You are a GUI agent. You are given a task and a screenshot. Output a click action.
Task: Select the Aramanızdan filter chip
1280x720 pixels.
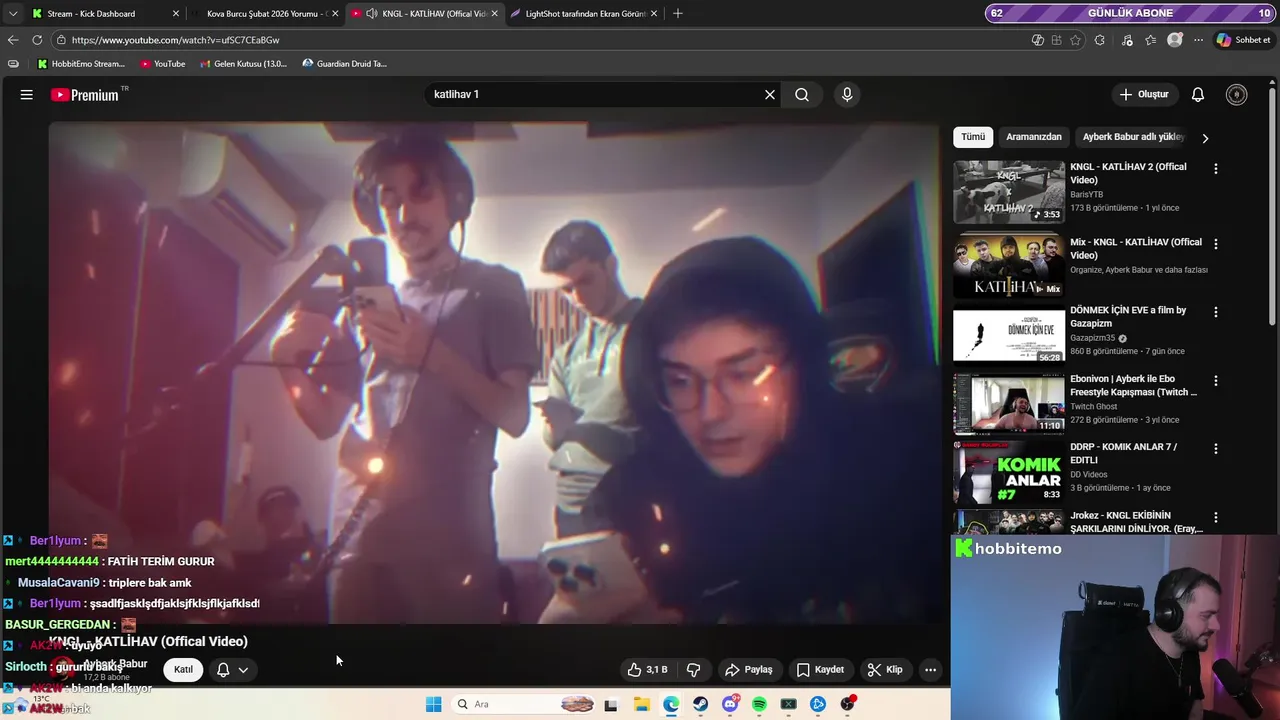coord(1034,137)
